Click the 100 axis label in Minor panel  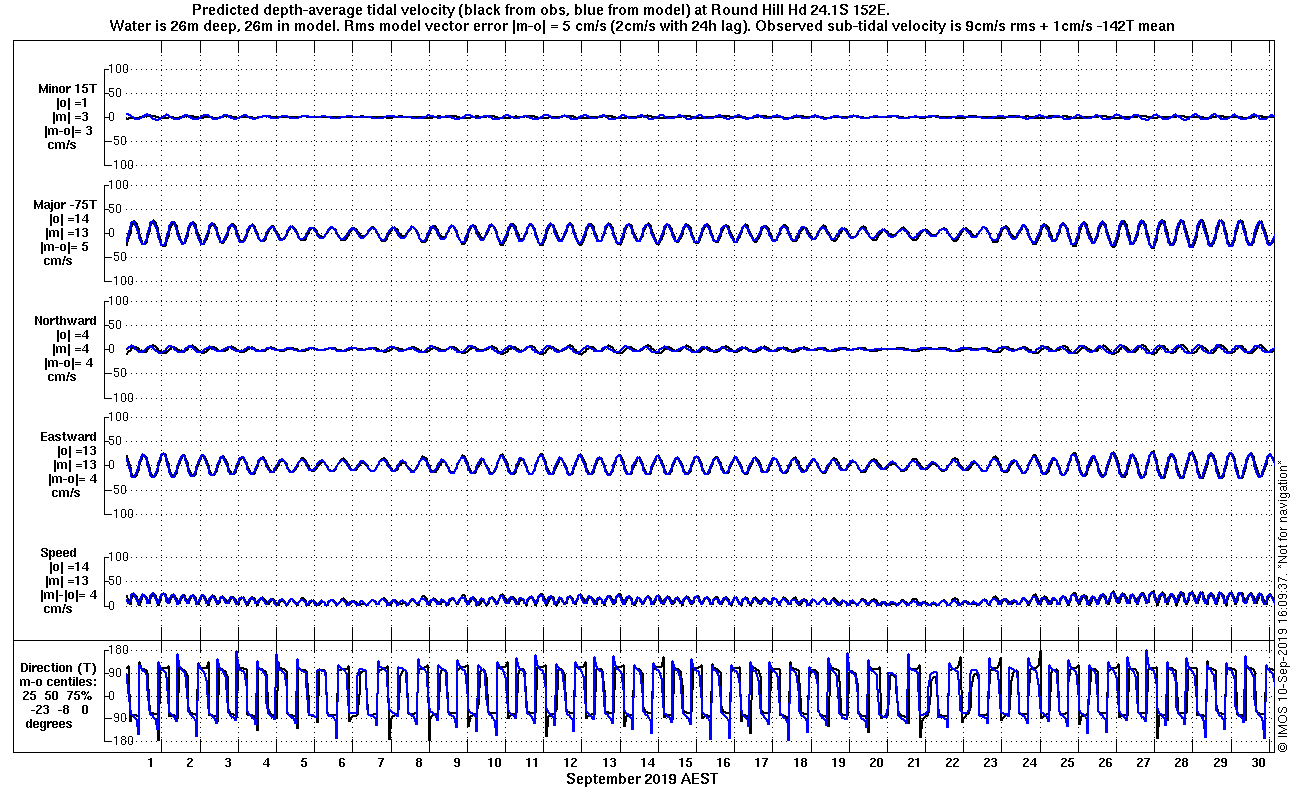120,68
